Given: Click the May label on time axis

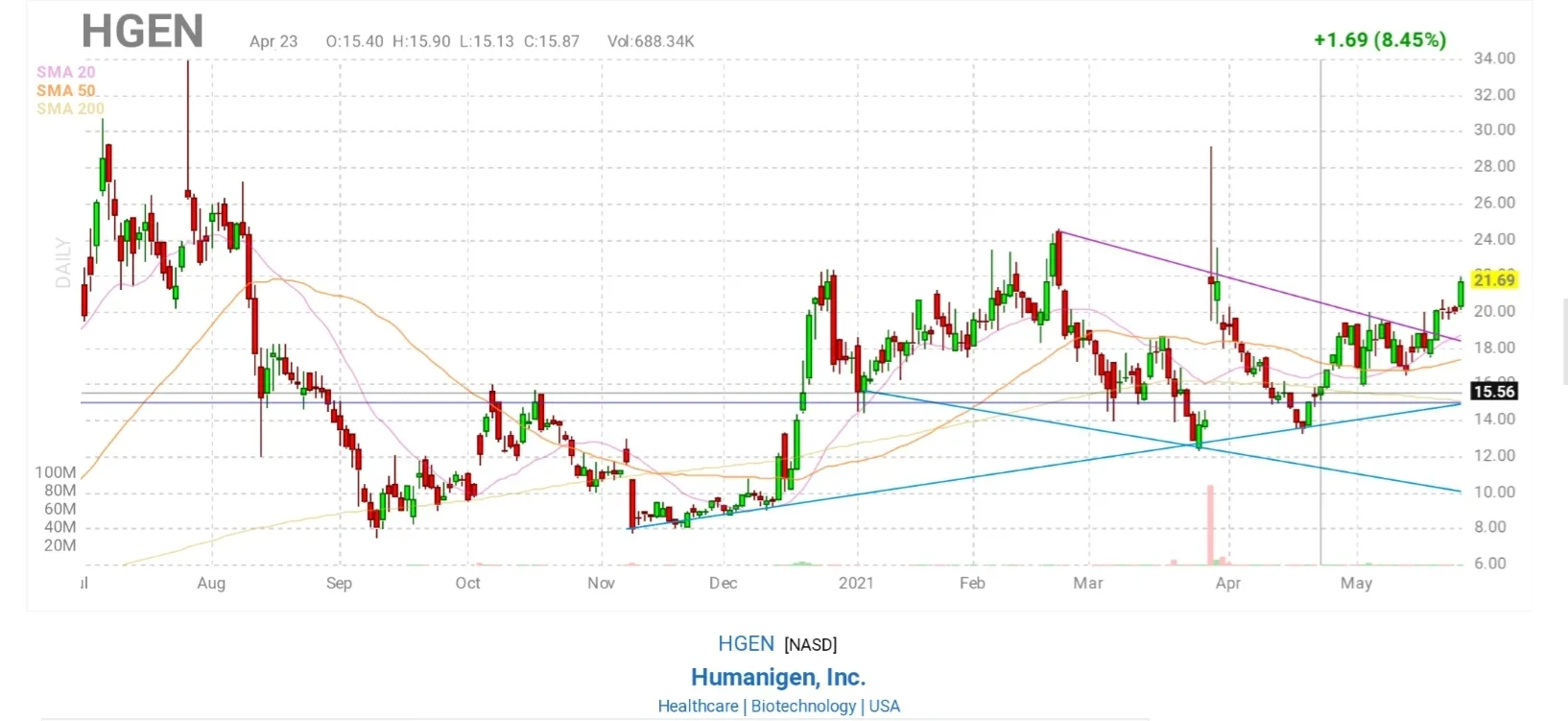Looking at the screenshot, I should coord(1356,583).
